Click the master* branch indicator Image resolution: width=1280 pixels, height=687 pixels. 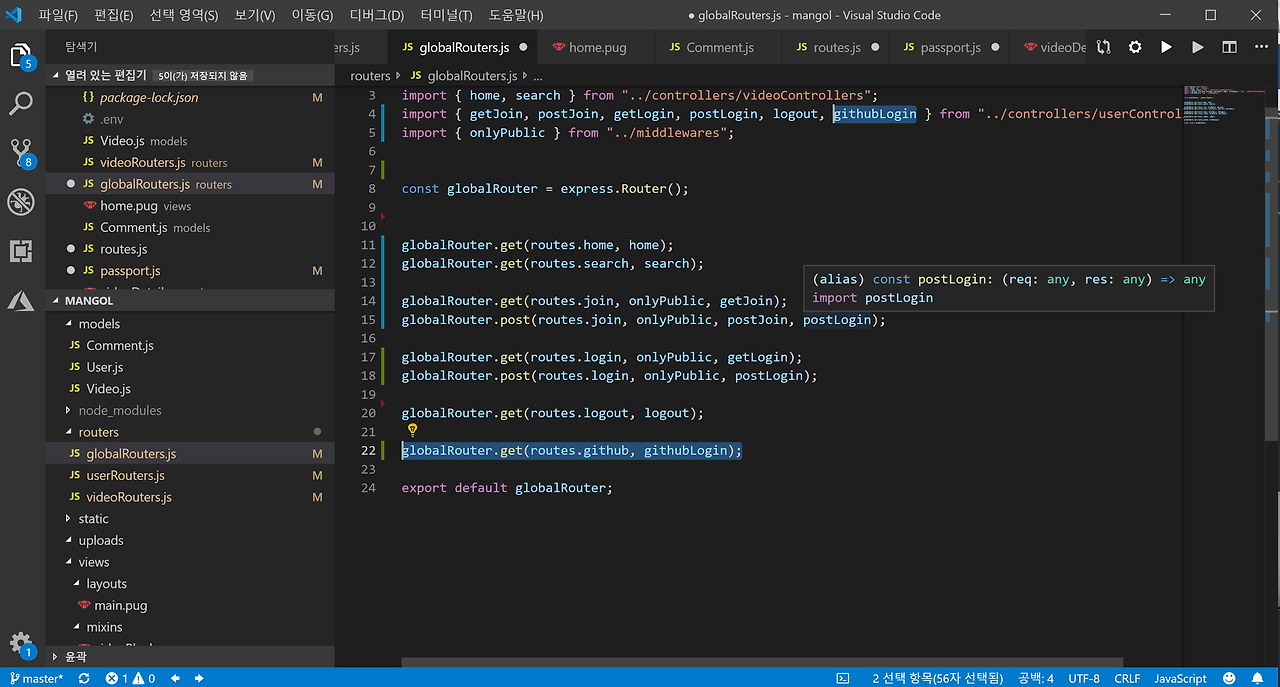tap(36, 678)
